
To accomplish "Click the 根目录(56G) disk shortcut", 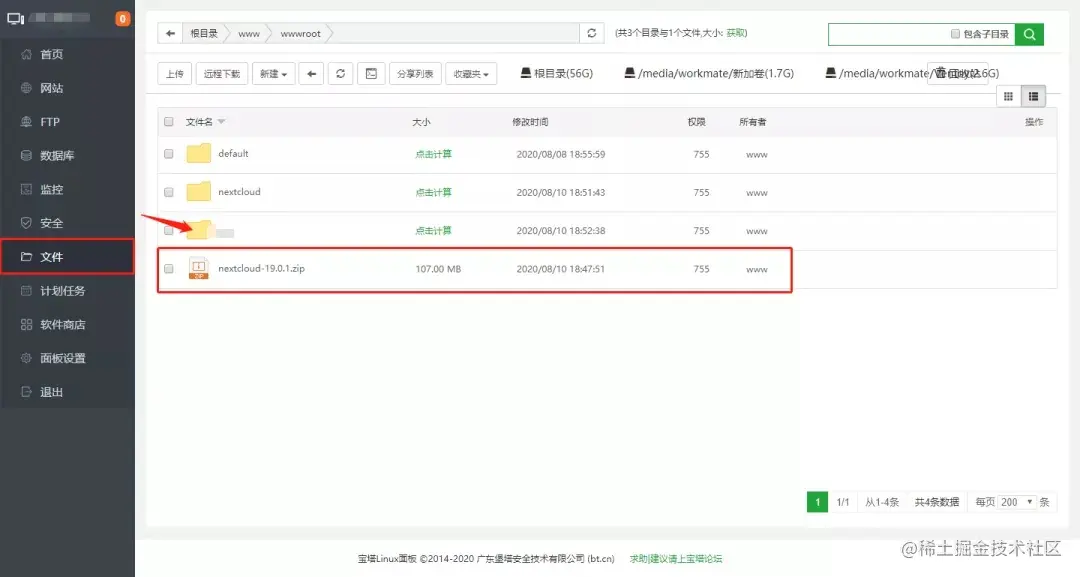I will (557, 73).
